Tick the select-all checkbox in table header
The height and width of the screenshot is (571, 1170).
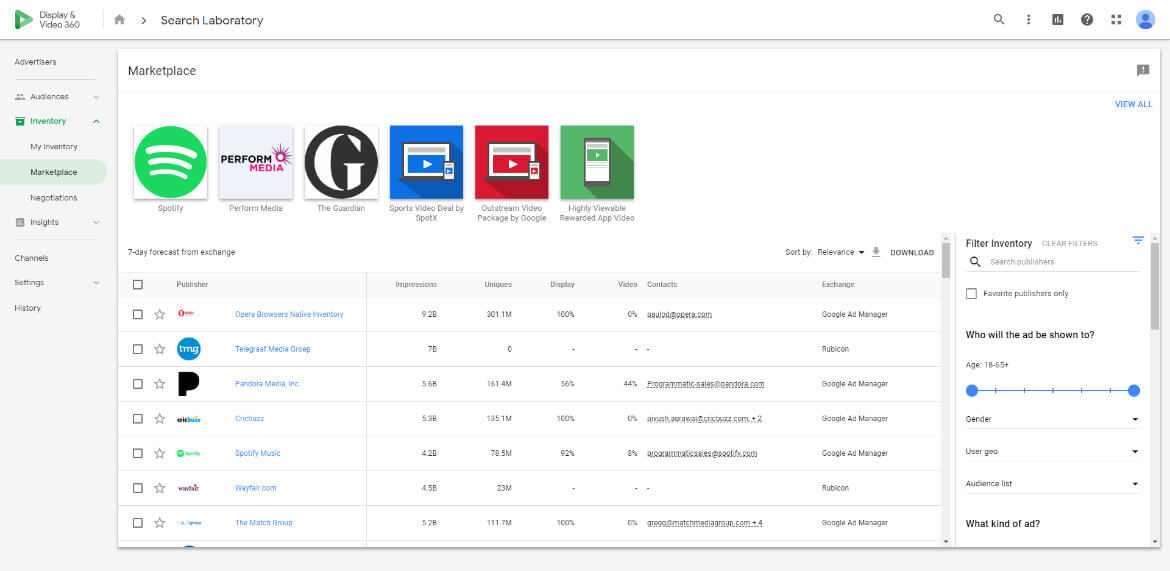137,284
